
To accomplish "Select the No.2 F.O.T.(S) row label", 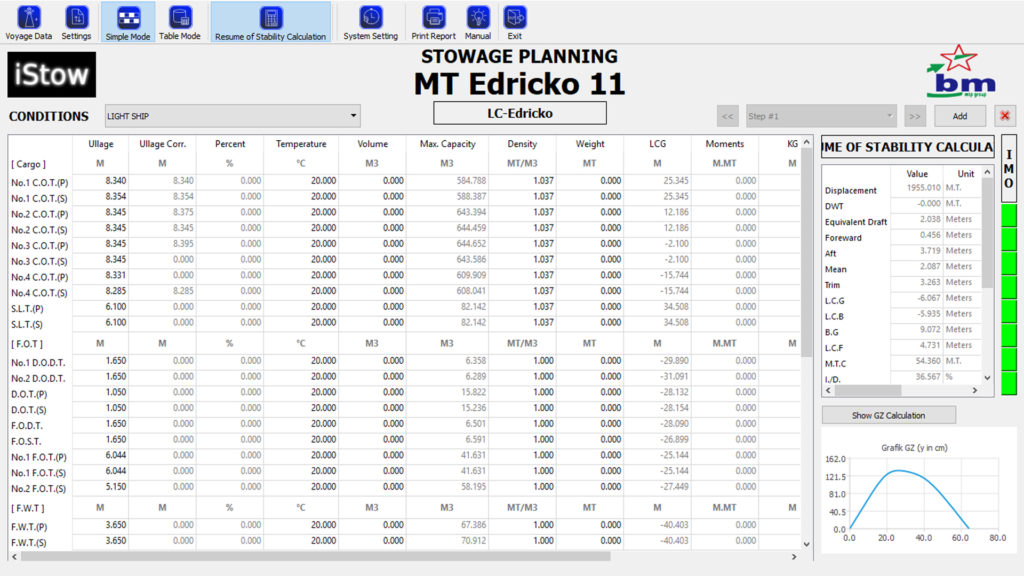I will point(39,488).
